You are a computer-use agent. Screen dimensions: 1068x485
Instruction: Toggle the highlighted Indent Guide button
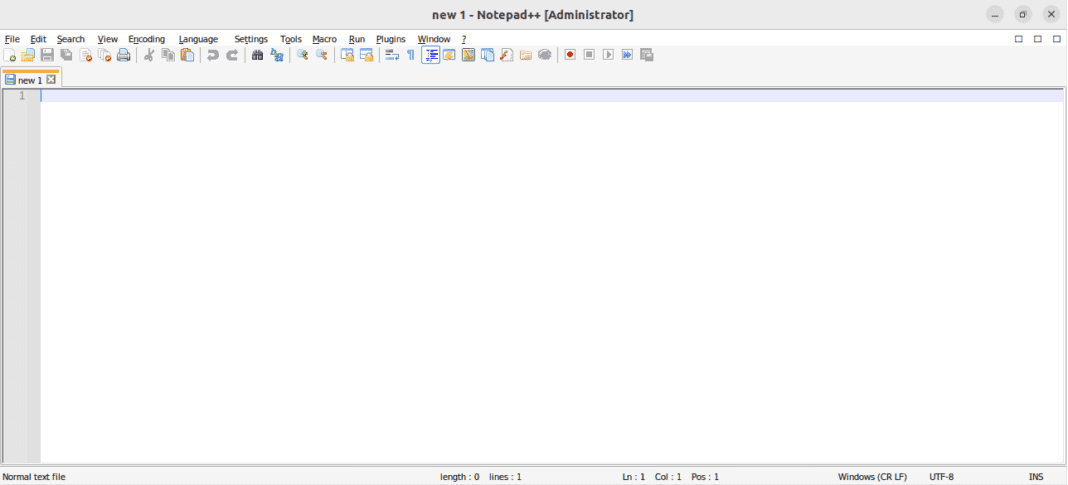(x=430, y=55)
